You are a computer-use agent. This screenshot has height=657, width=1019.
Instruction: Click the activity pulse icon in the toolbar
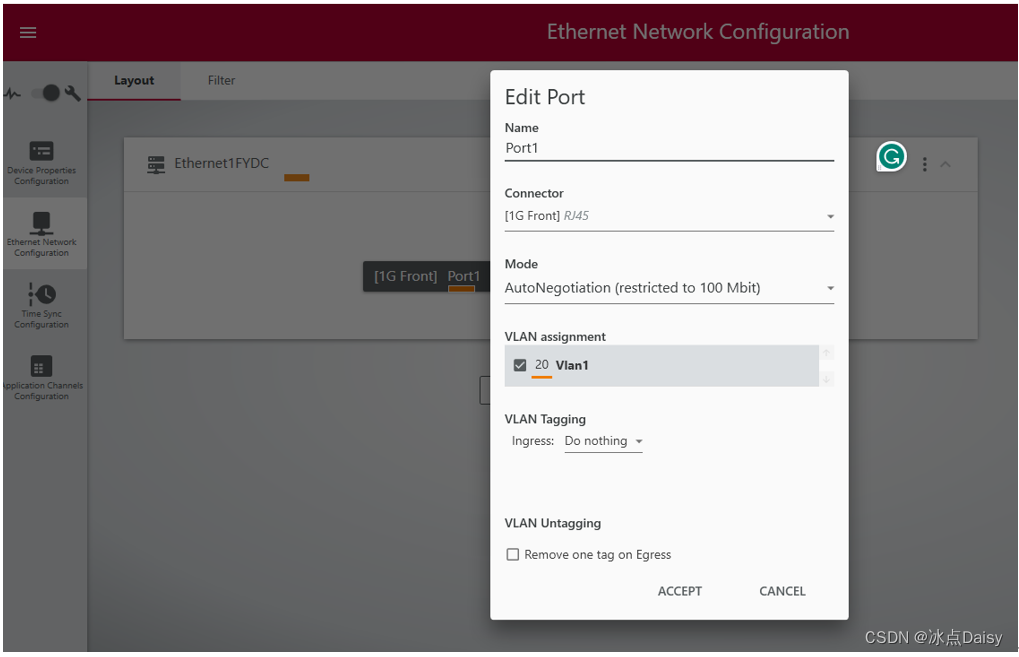click(14, 92)
